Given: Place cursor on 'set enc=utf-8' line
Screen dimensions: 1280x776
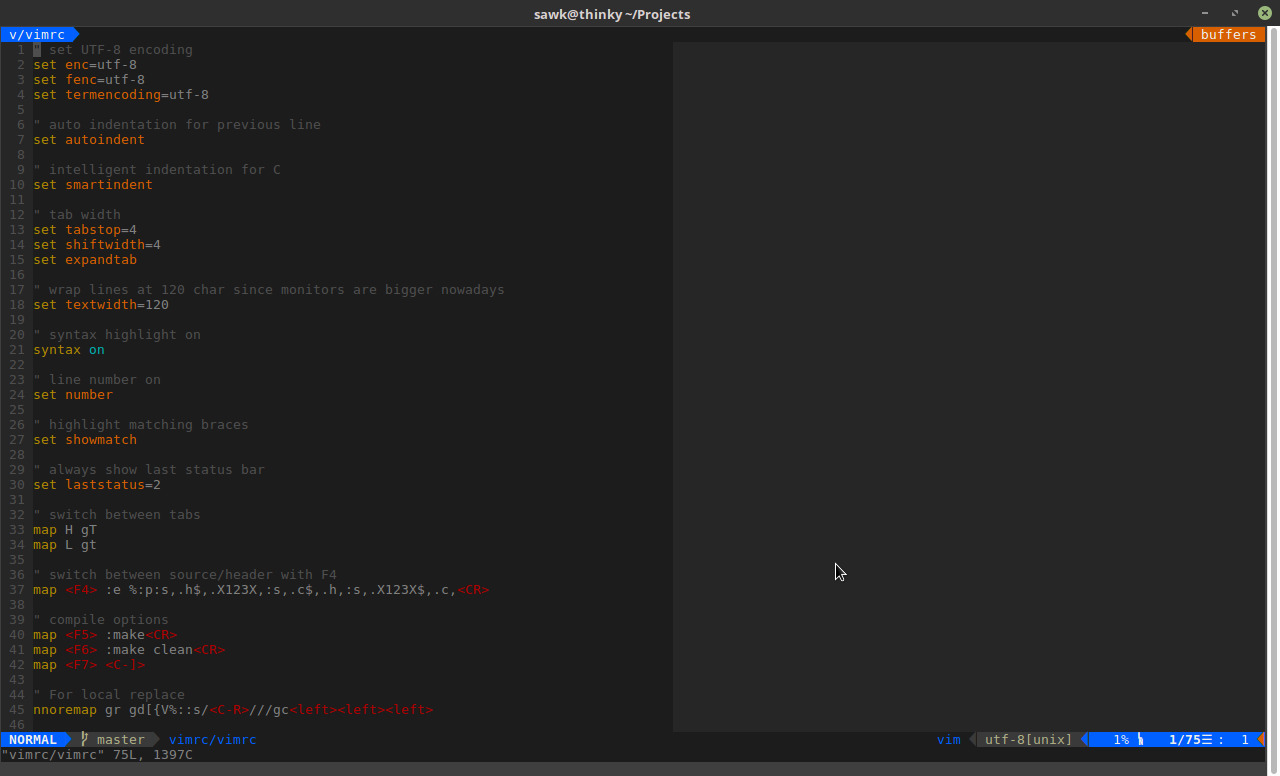Looking at the screenshot, I should [x=85, y=65].
